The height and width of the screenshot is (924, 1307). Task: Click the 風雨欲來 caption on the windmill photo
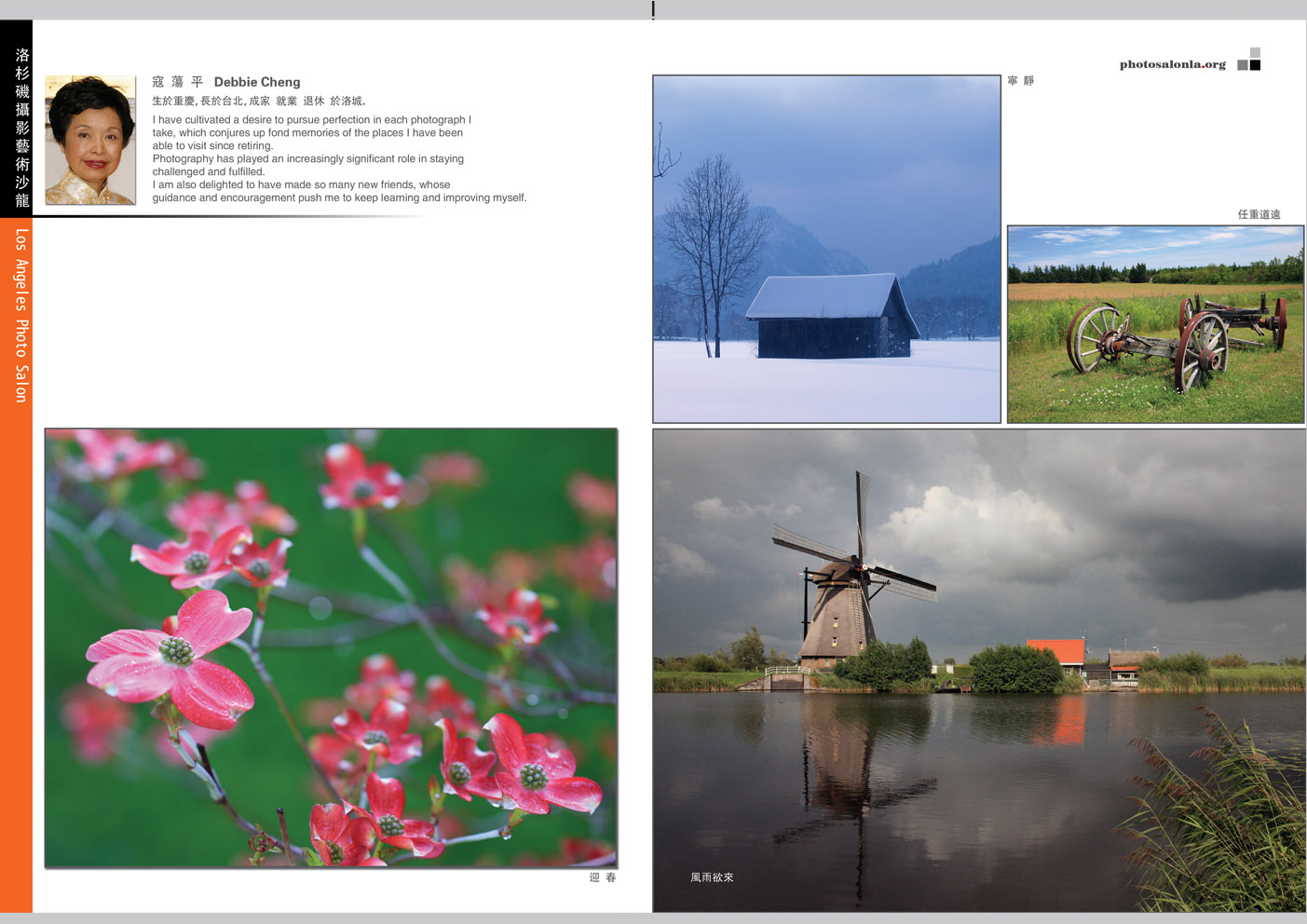(712, 877)
